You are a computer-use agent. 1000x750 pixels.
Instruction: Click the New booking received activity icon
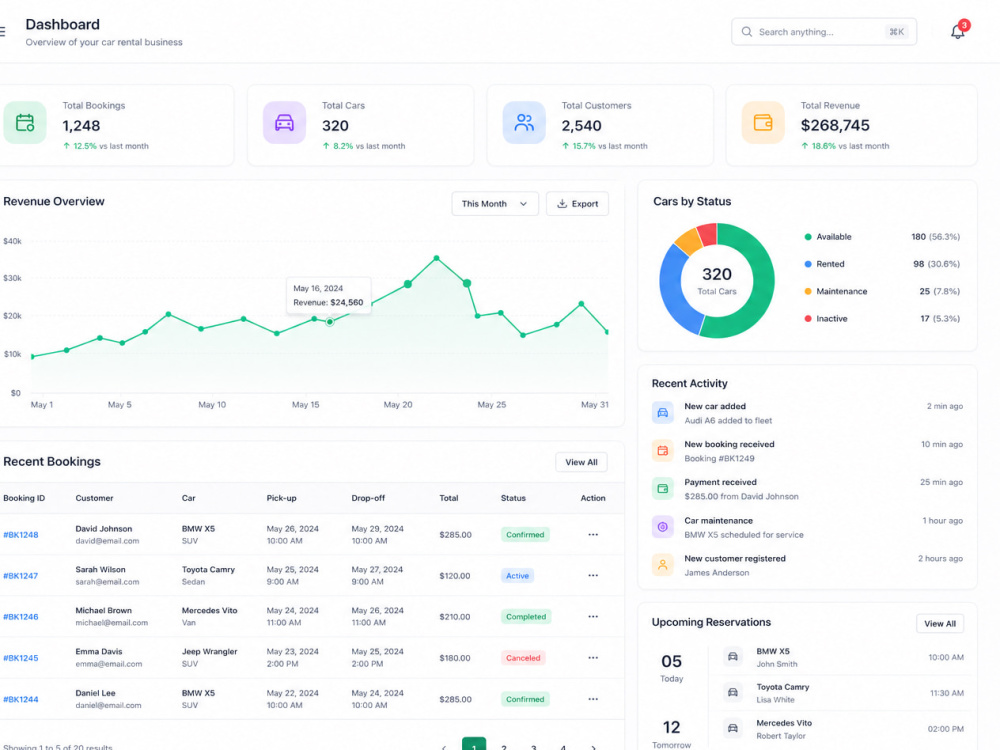point(663,451)
